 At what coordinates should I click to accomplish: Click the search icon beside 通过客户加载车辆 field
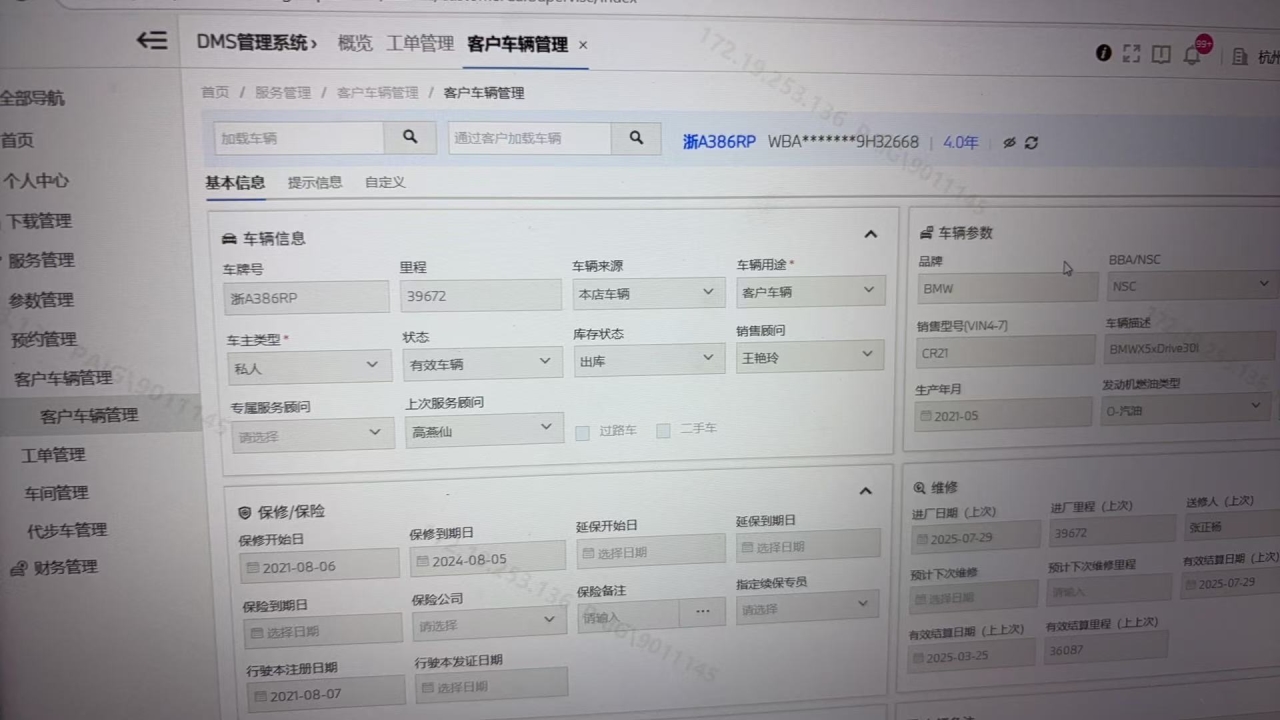[636, 139]
